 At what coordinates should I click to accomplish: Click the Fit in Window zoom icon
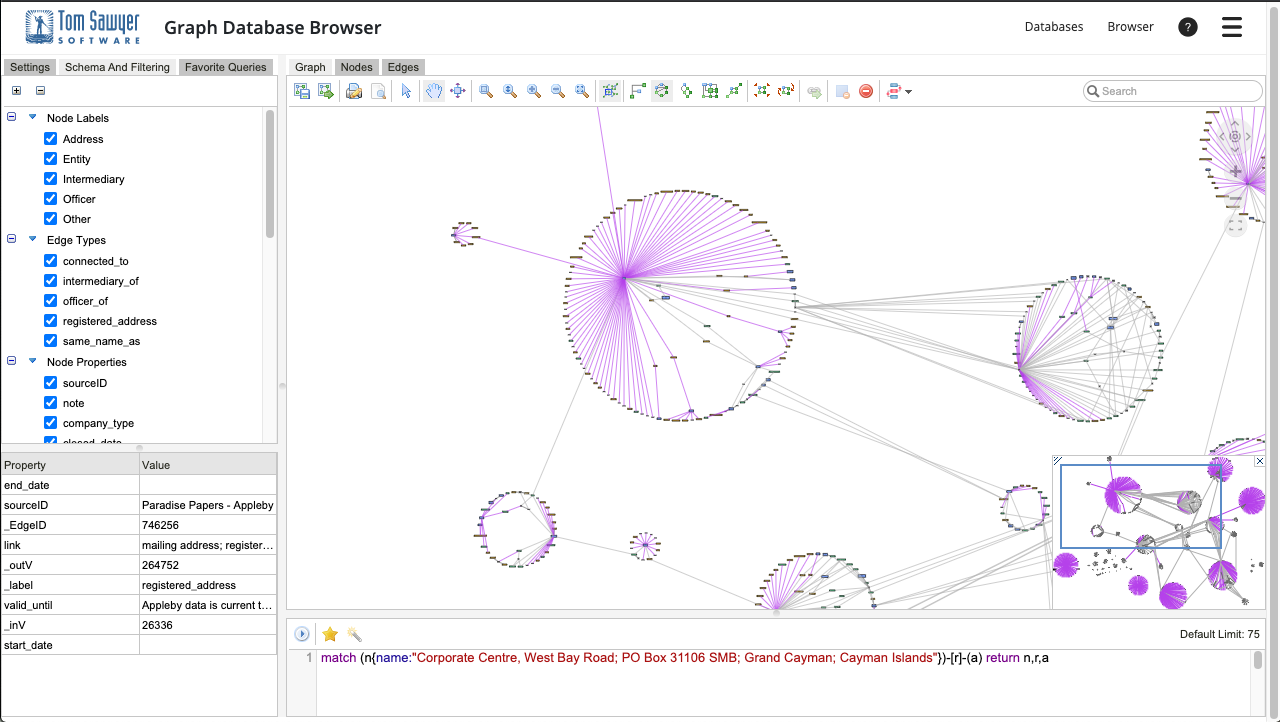pos(581,91)
